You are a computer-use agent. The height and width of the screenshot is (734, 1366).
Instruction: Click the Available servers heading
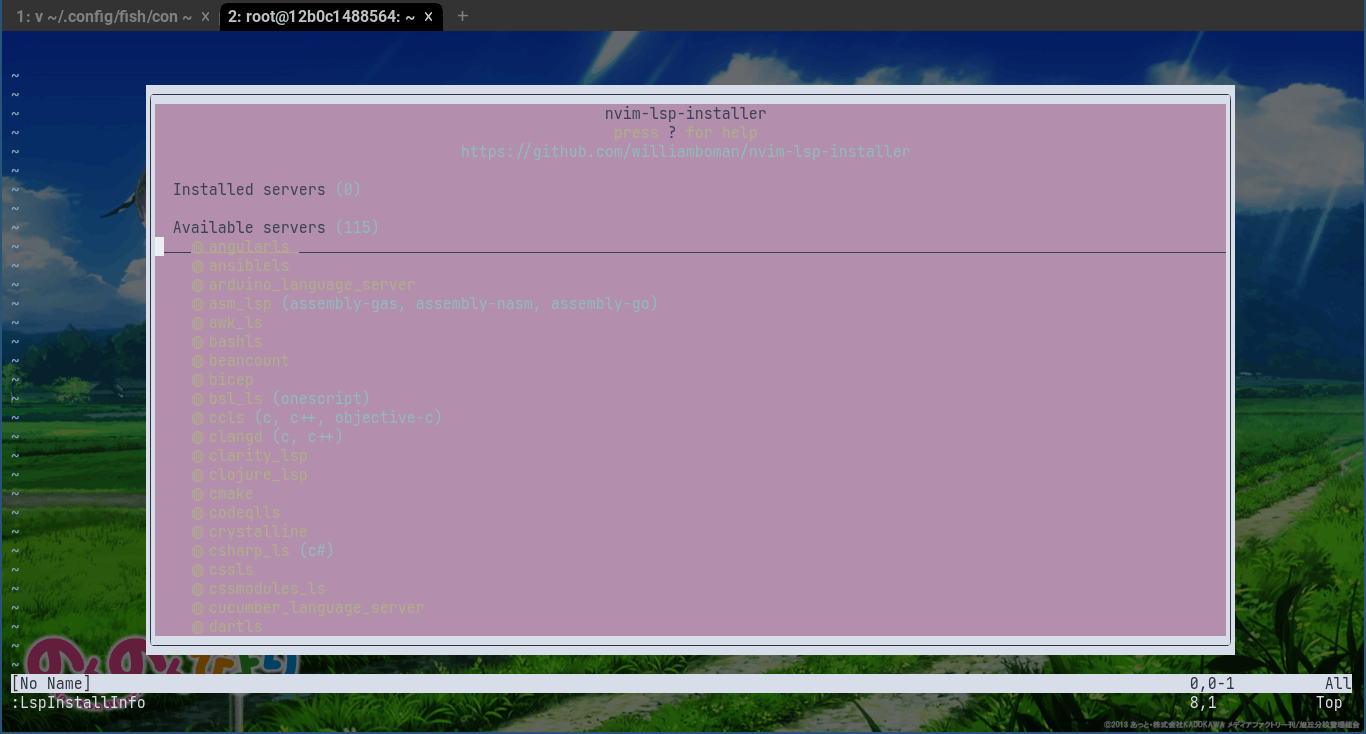[249, 228]
